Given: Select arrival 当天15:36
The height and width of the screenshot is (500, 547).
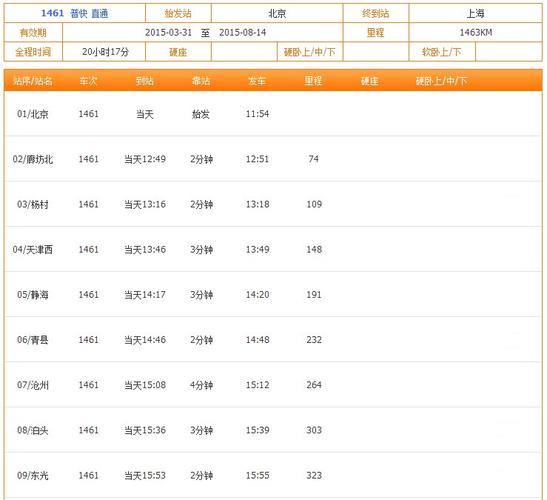Looking at the screenshot, I should click(x=145, y=430).
